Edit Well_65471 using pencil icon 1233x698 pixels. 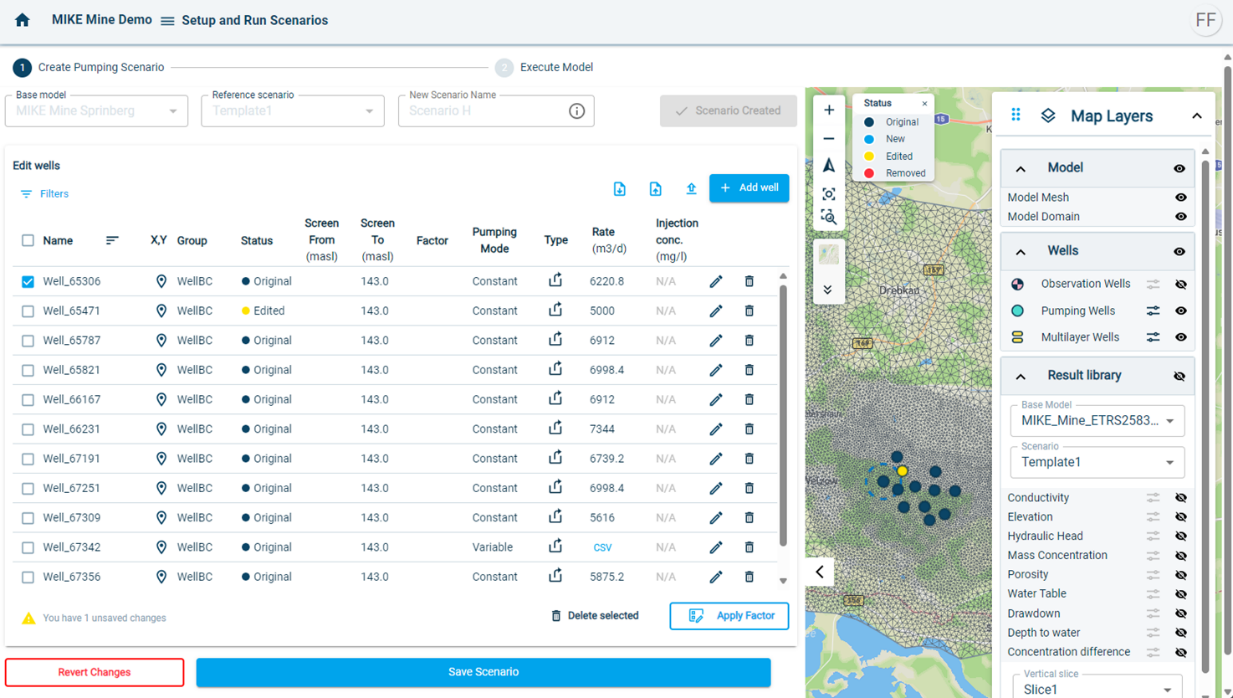[716, 311]
